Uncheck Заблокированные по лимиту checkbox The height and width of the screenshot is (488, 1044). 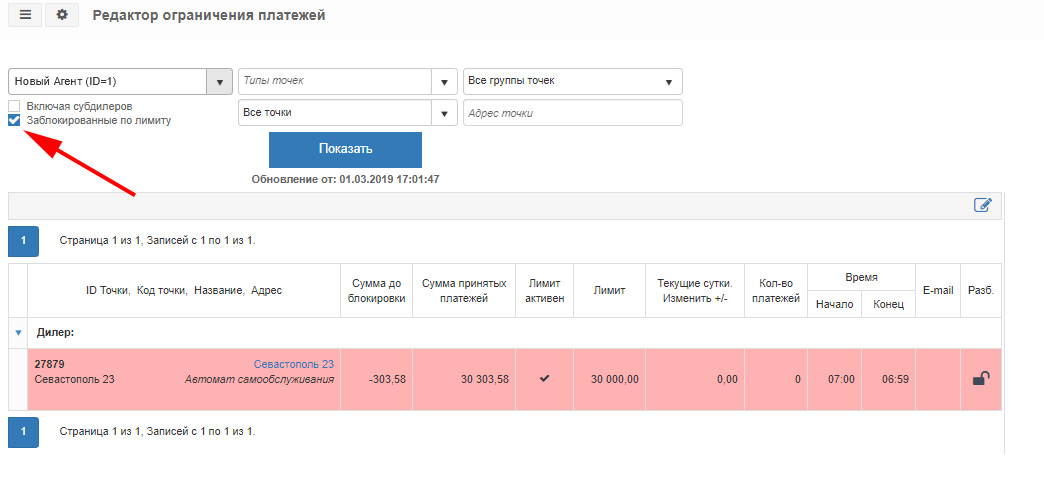[14, 121]
